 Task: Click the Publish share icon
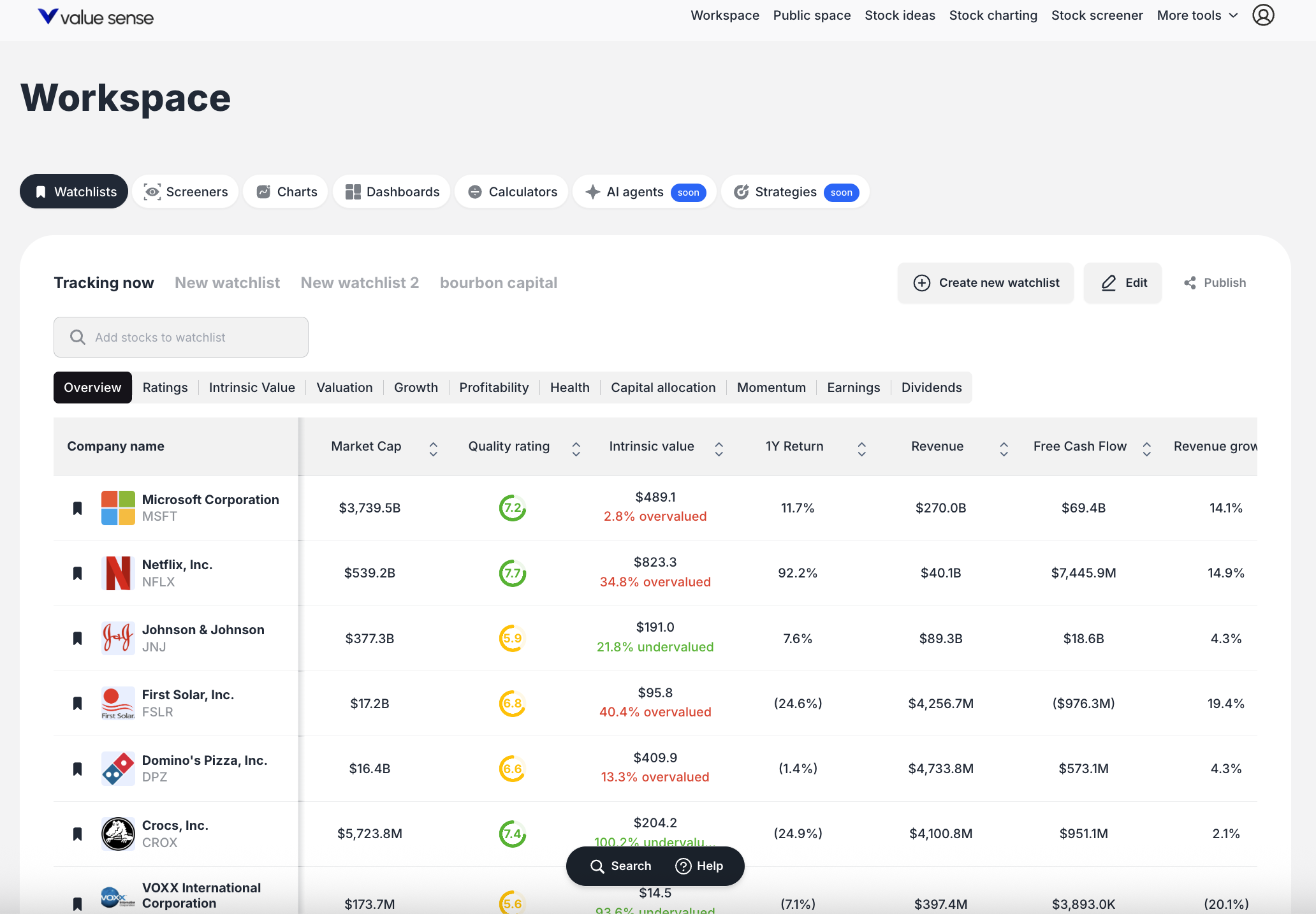point(1190,283)
